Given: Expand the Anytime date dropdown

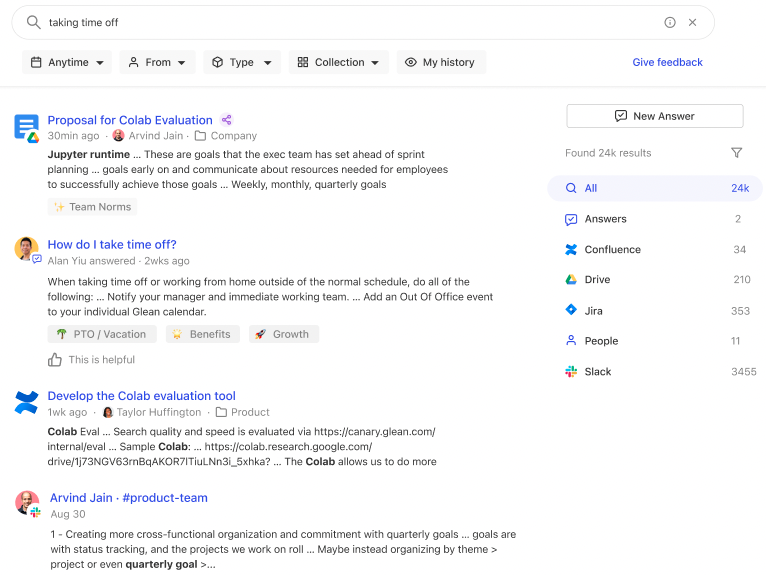Looking at the screenshot, I should click(x=67, y=62).
